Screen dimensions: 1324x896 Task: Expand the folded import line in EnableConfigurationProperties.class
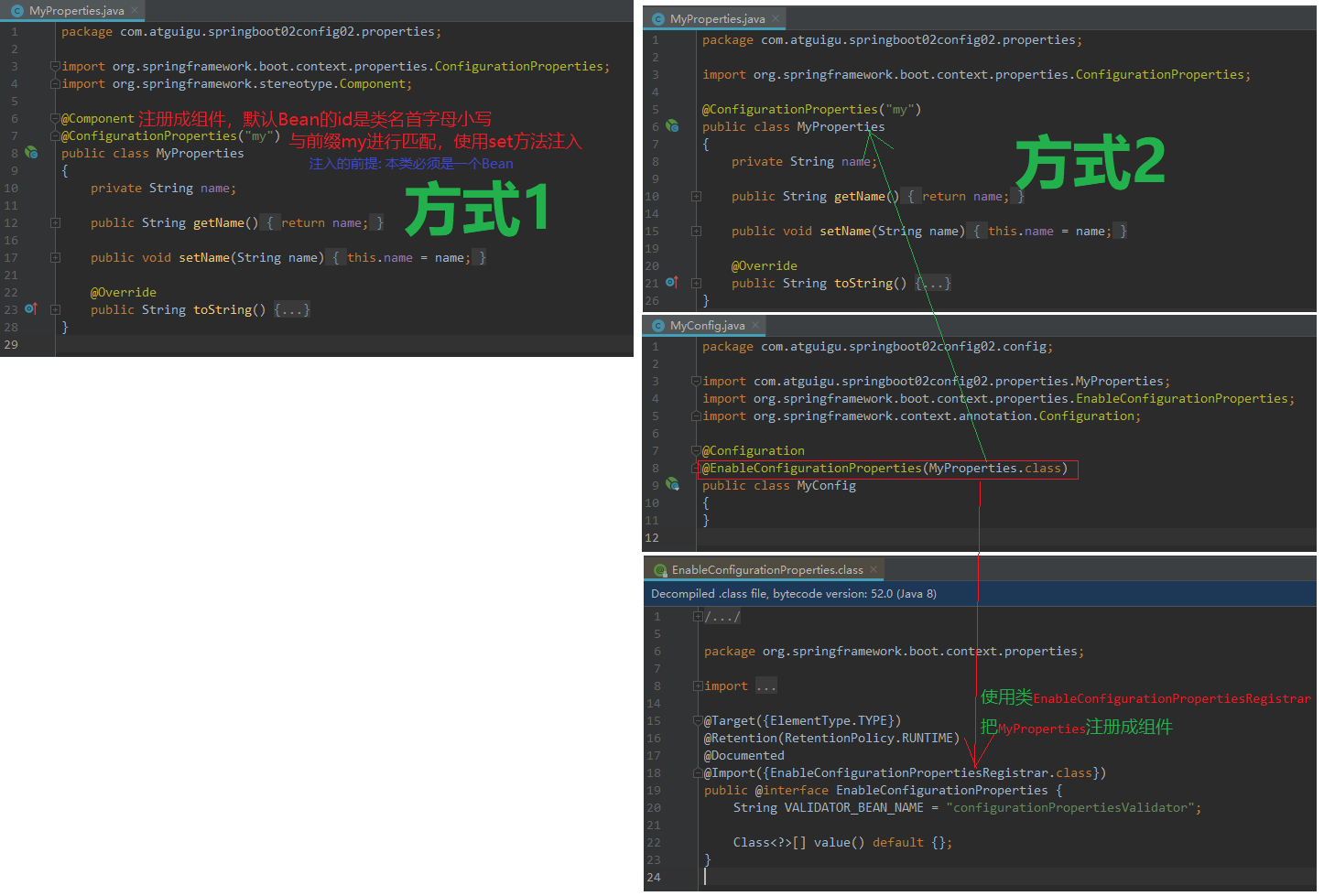698,685
